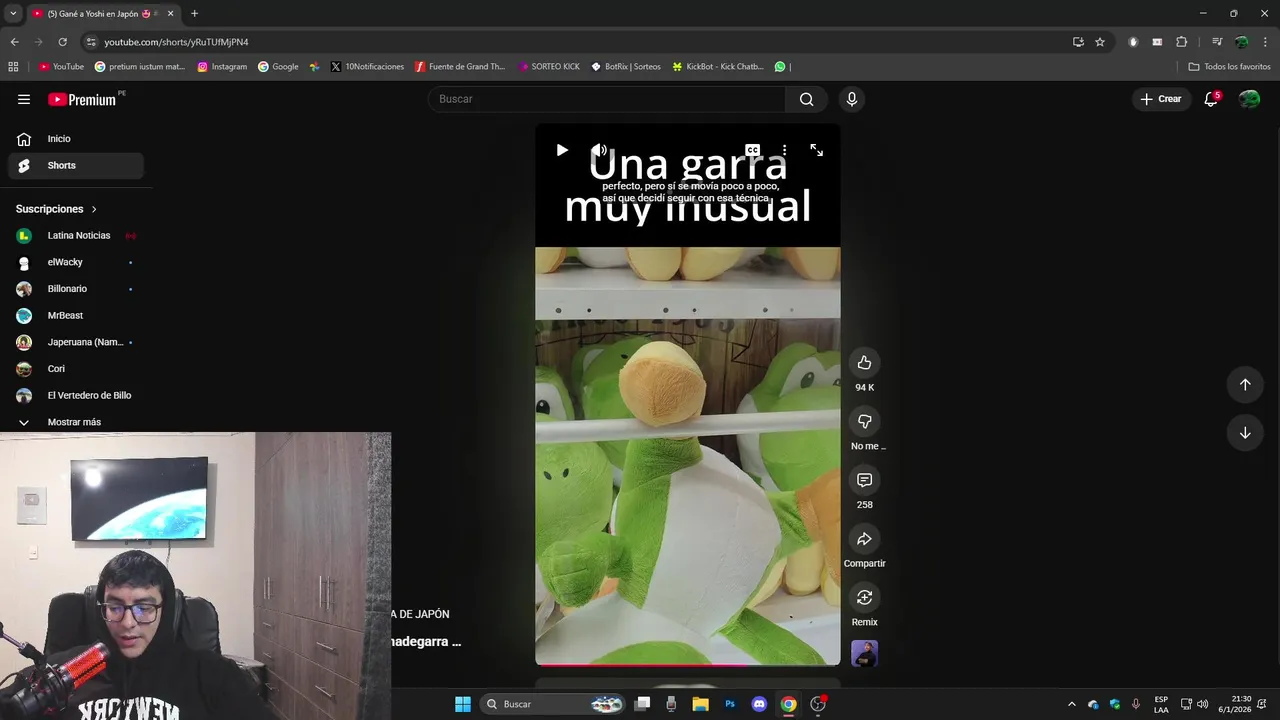This screenshot has height=720, width=1280.
Task: Open the Todos los favoritos folder
Action: [x=1229, y=67]
